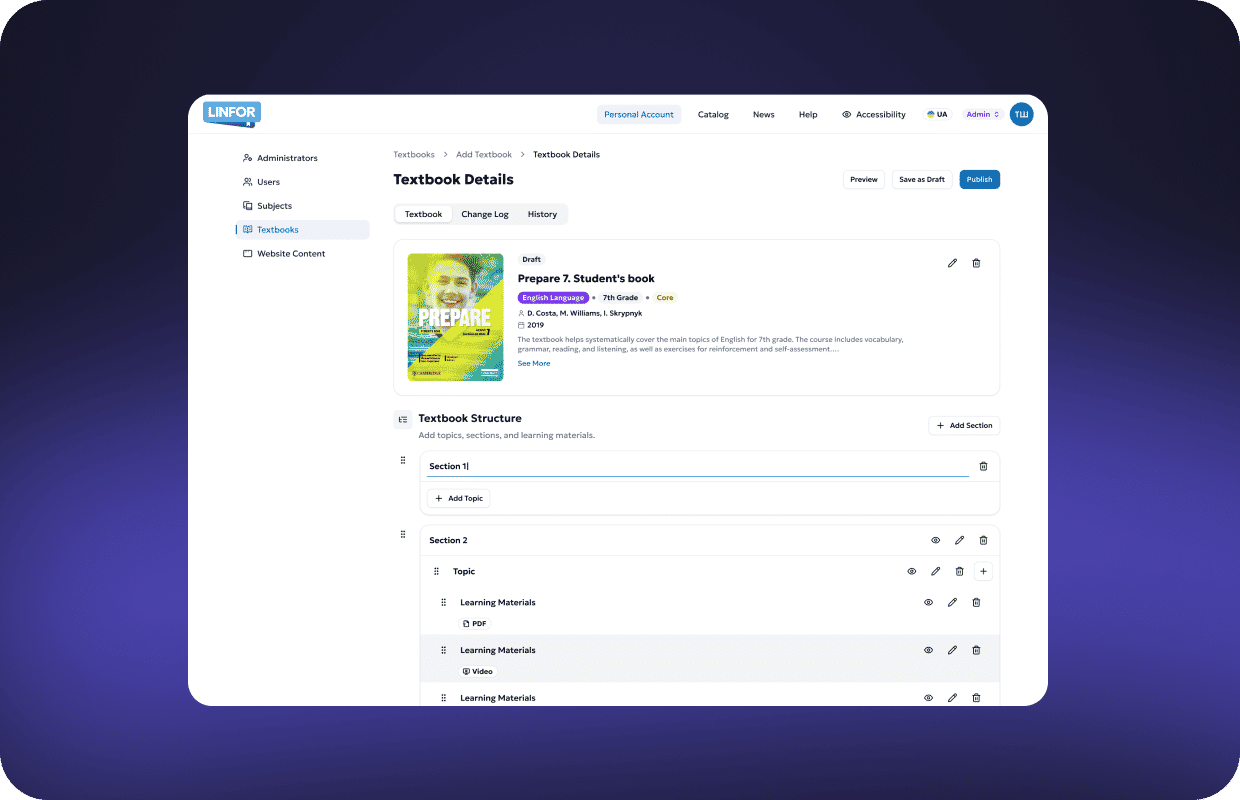Delete the textbook using the card's trash icon
1240x800 pixels.
[976, 263]
